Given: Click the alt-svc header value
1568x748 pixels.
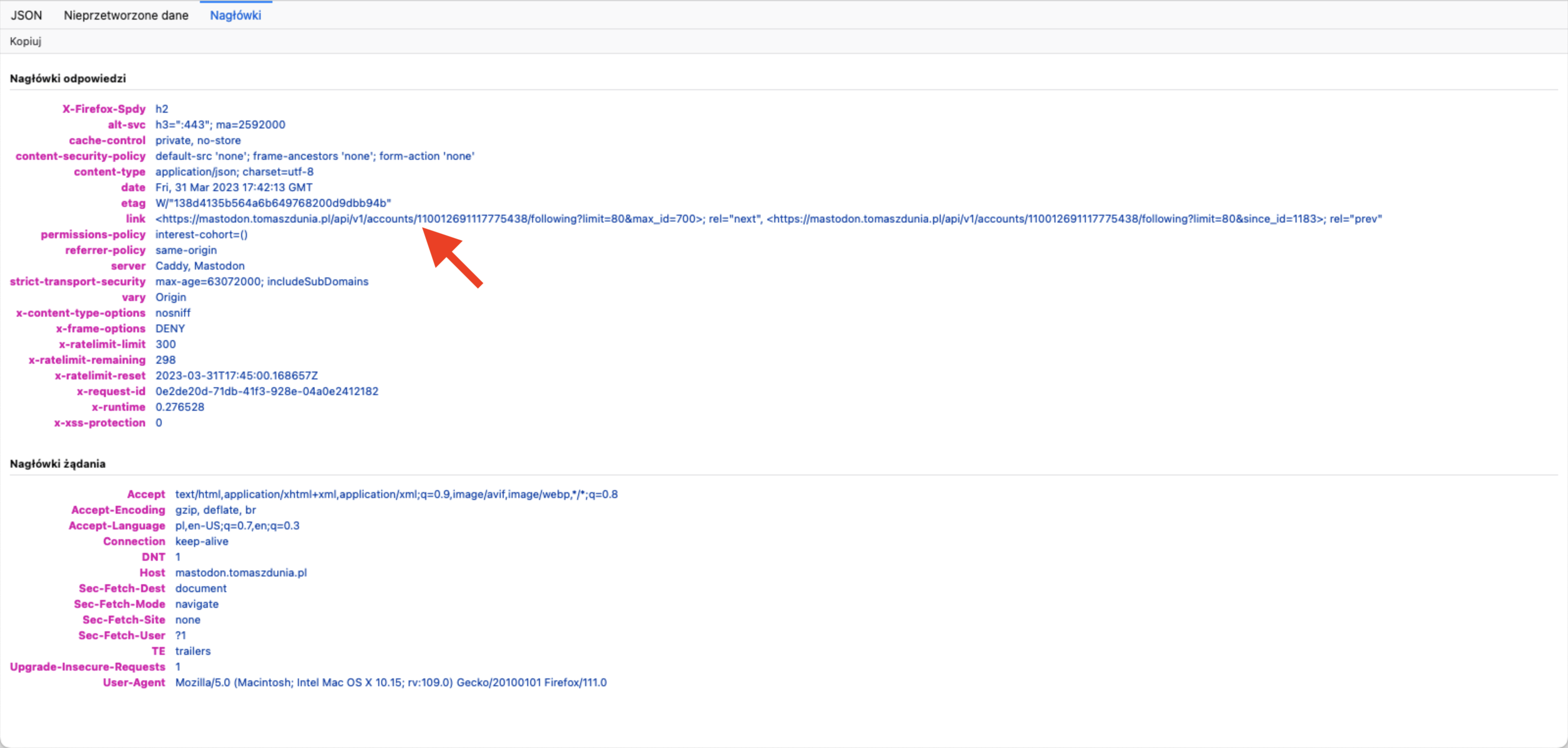Looking at the screenshot, I should click(220, 125).
